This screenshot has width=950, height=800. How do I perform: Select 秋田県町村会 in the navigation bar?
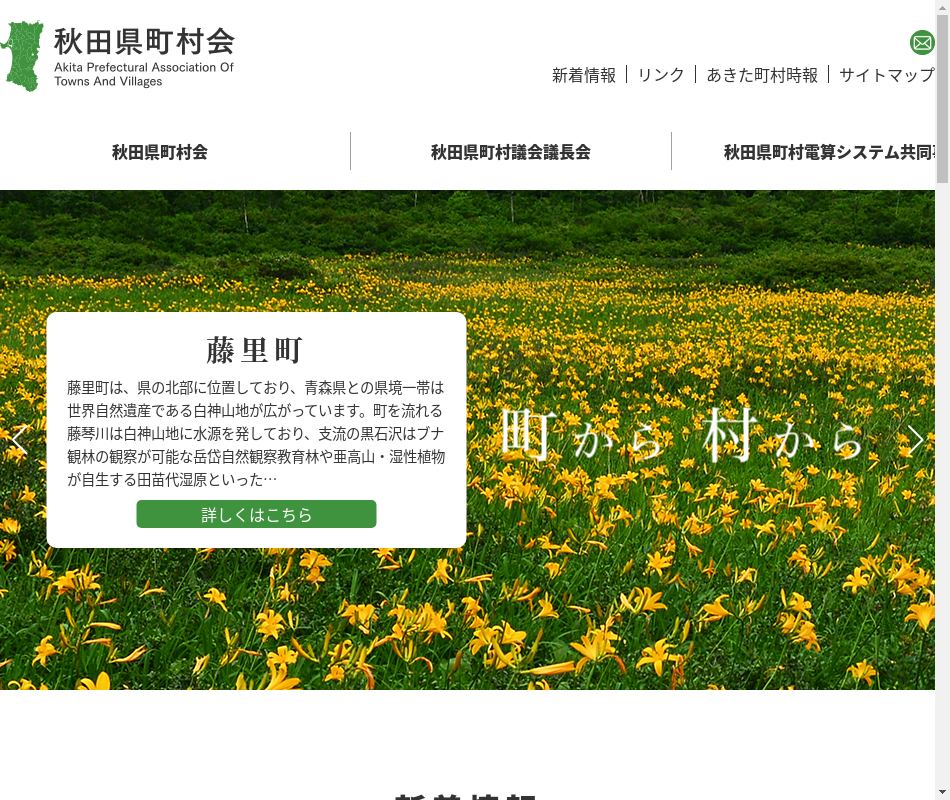160,152
